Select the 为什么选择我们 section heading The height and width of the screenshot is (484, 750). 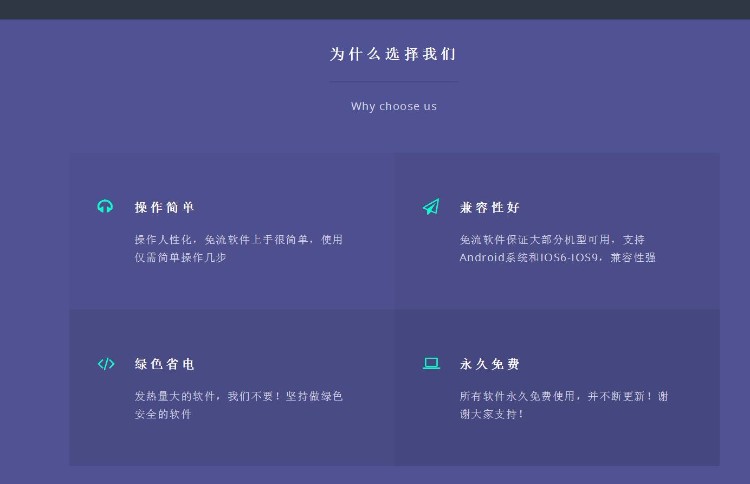pos(393,54)
